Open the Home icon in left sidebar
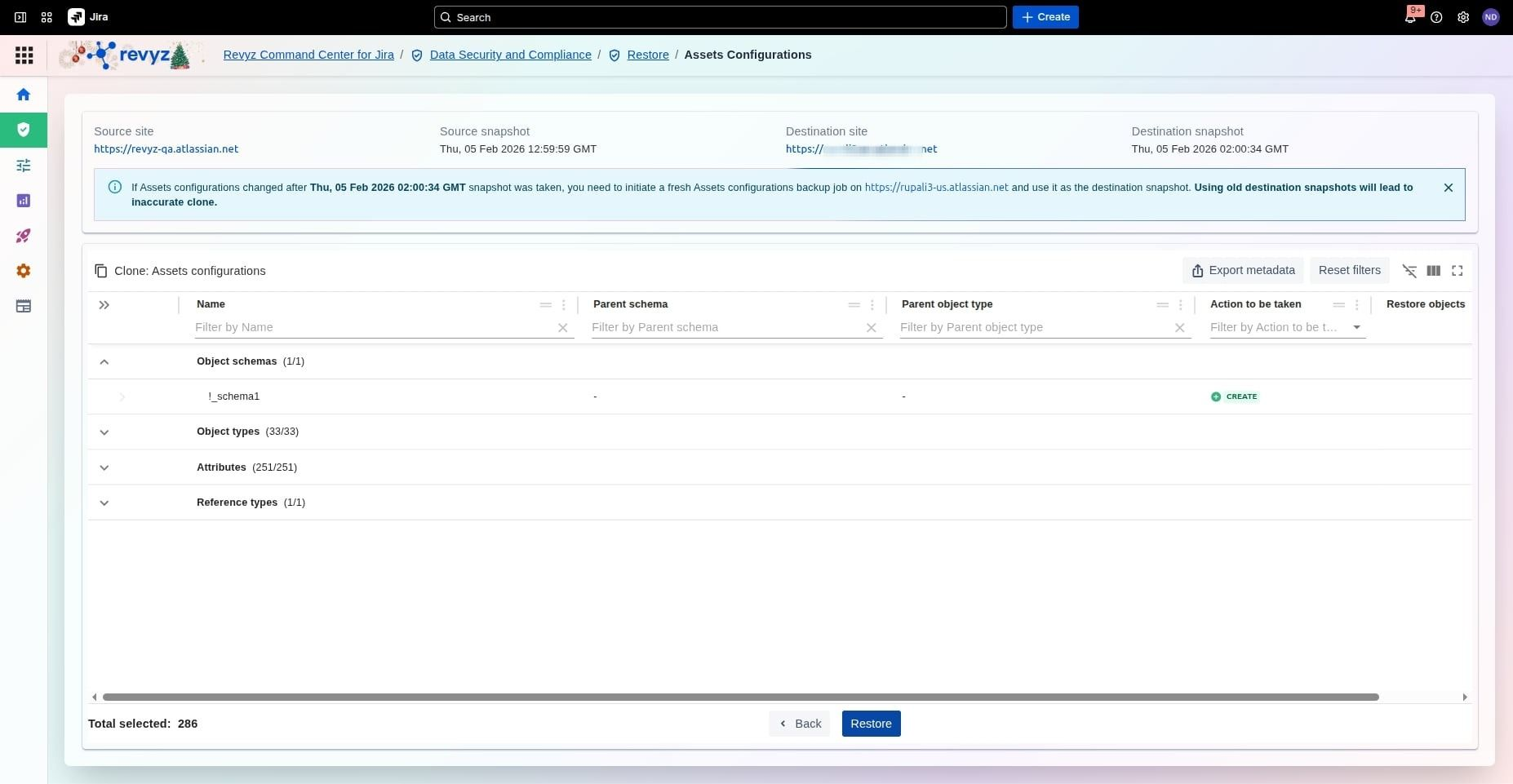Screen dimensions: 1513x784 tap(24, 95)
